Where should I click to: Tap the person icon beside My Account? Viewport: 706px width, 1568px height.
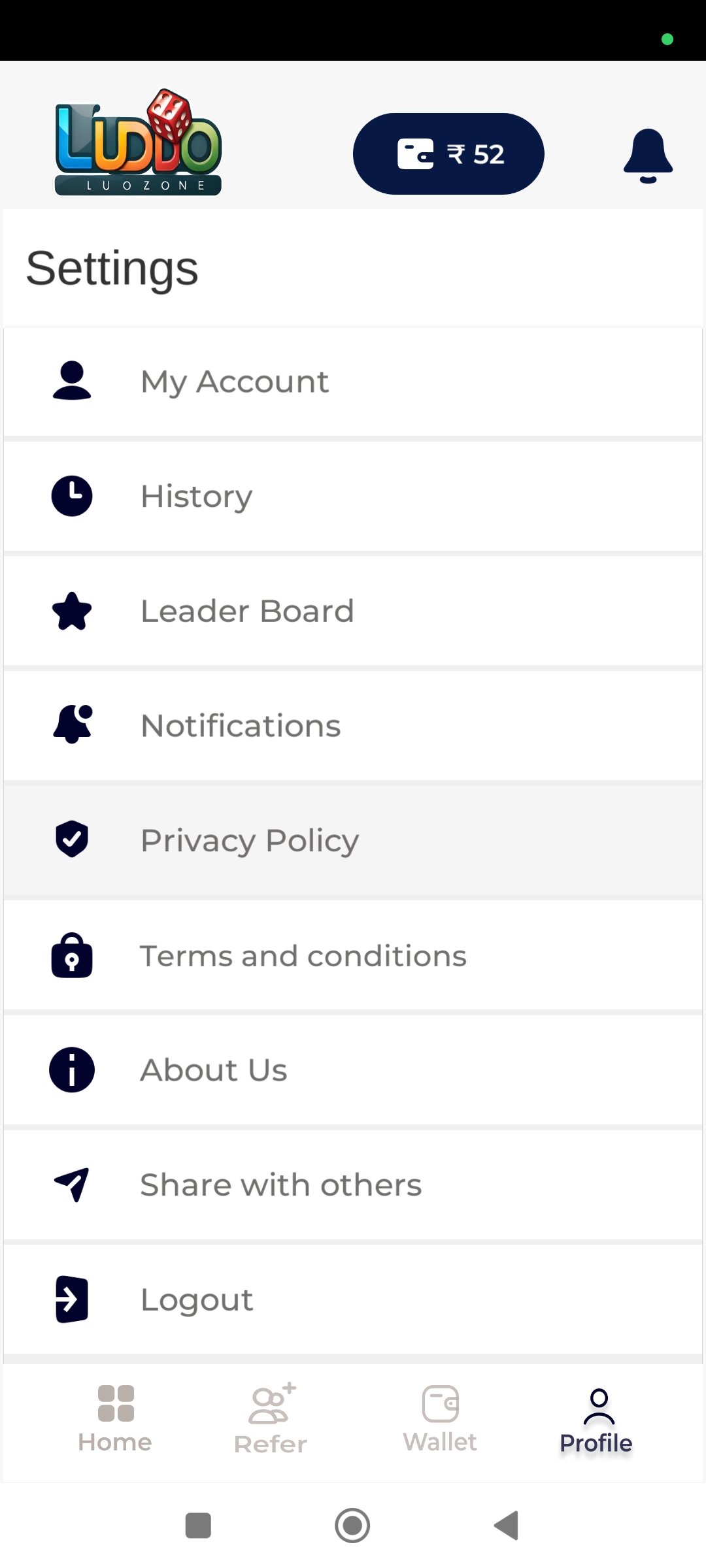[72, 380]
